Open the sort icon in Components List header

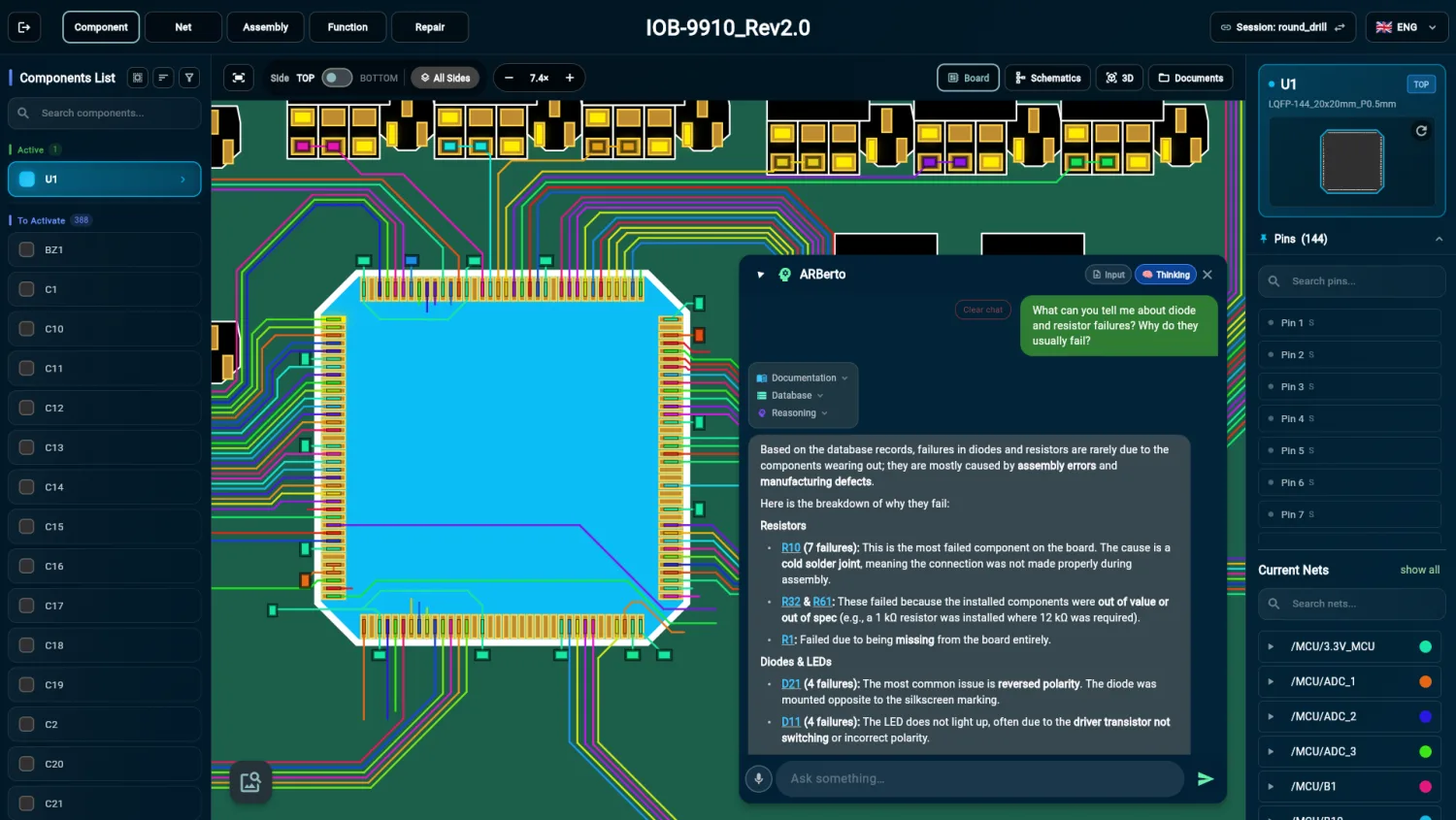tap(163, 78)
